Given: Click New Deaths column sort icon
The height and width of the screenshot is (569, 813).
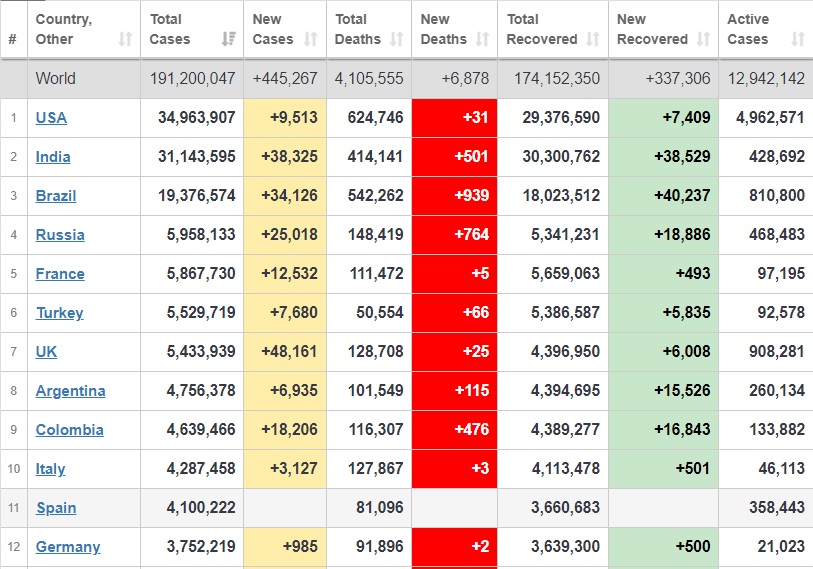Looking at the screenshot, I should [481, 40].
